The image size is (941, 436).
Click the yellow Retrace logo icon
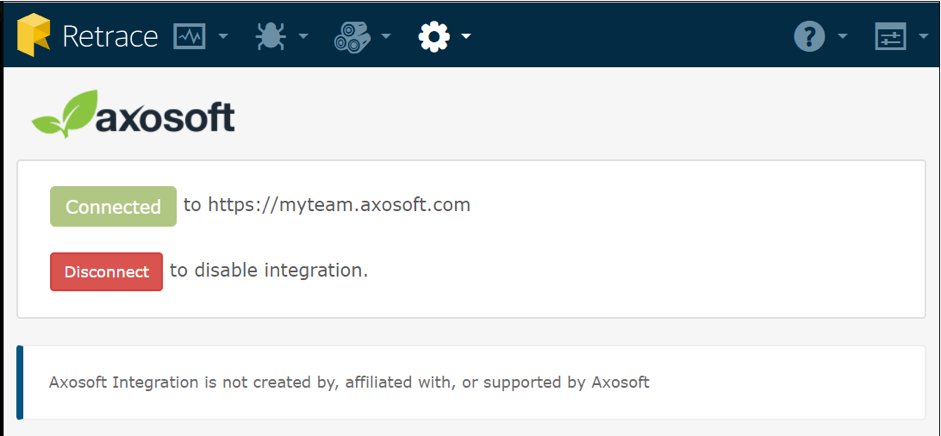(x=34, y=35)
